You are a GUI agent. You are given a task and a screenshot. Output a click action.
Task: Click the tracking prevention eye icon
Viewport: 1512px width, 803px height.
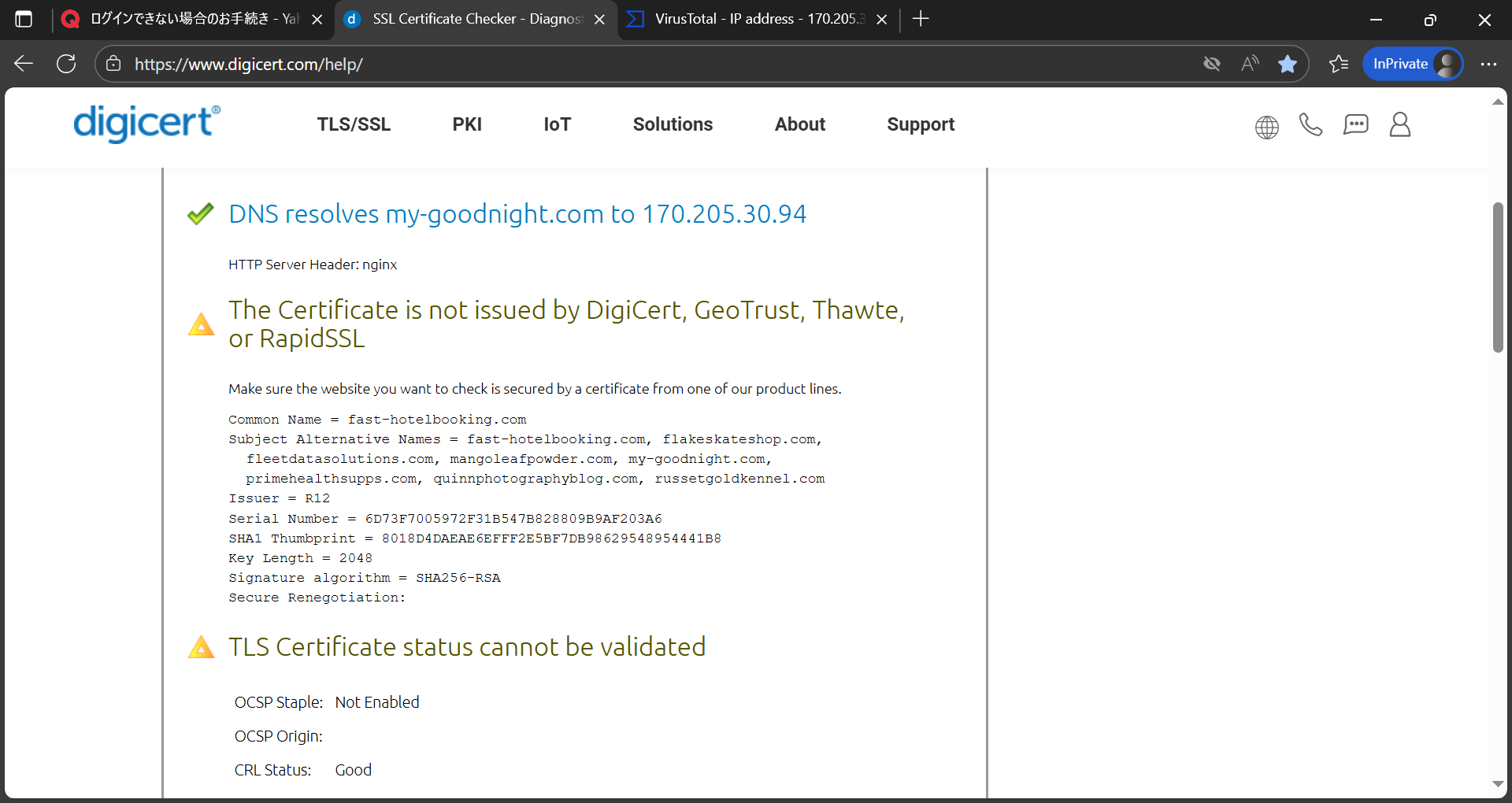(1212, 64)
